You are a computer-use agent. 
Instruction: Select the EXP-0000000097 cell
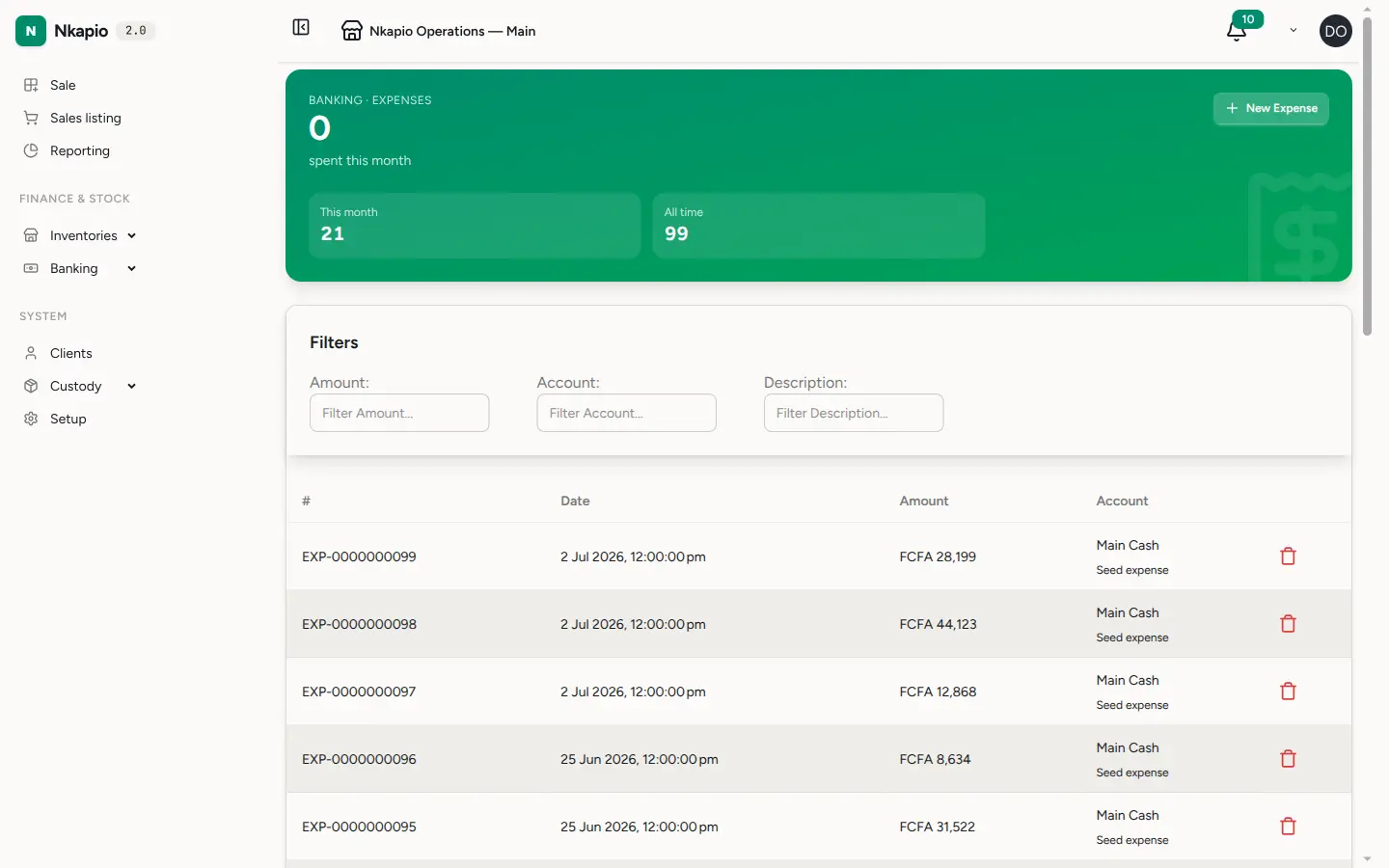click(359, 692)
